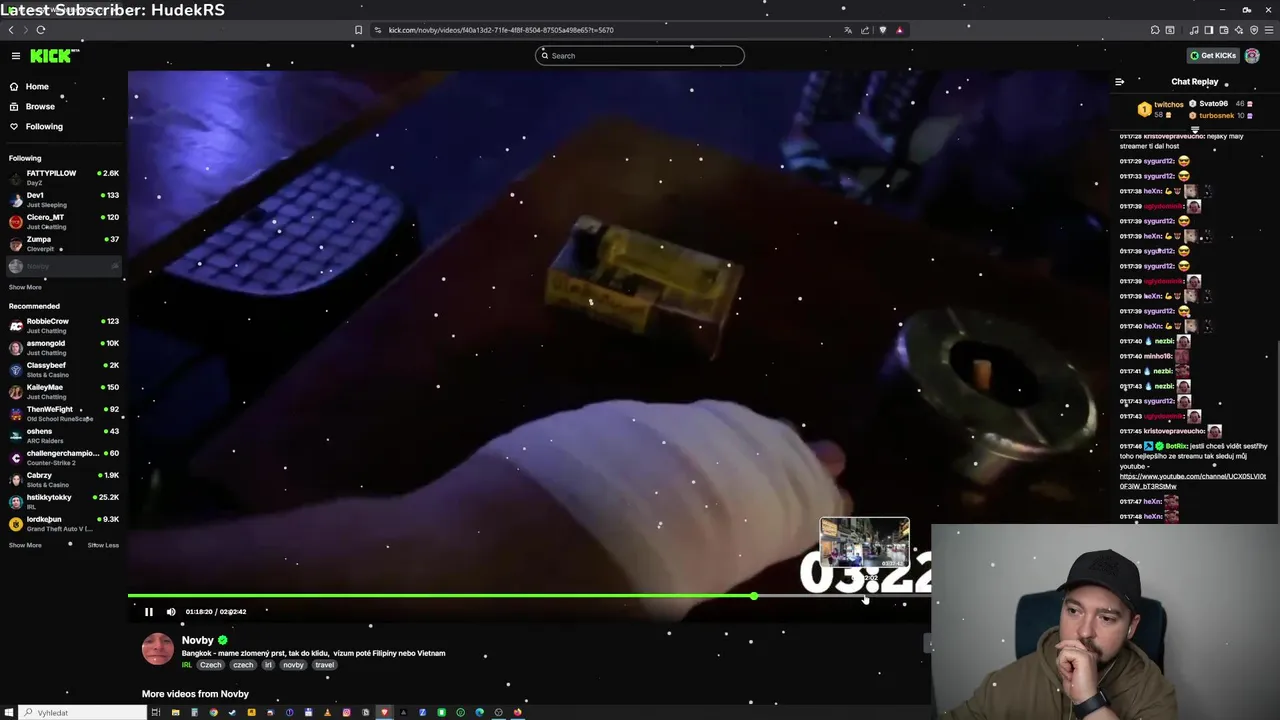Click the Search field
This screenshot has height=720, width=1280.
pos(640,56)
